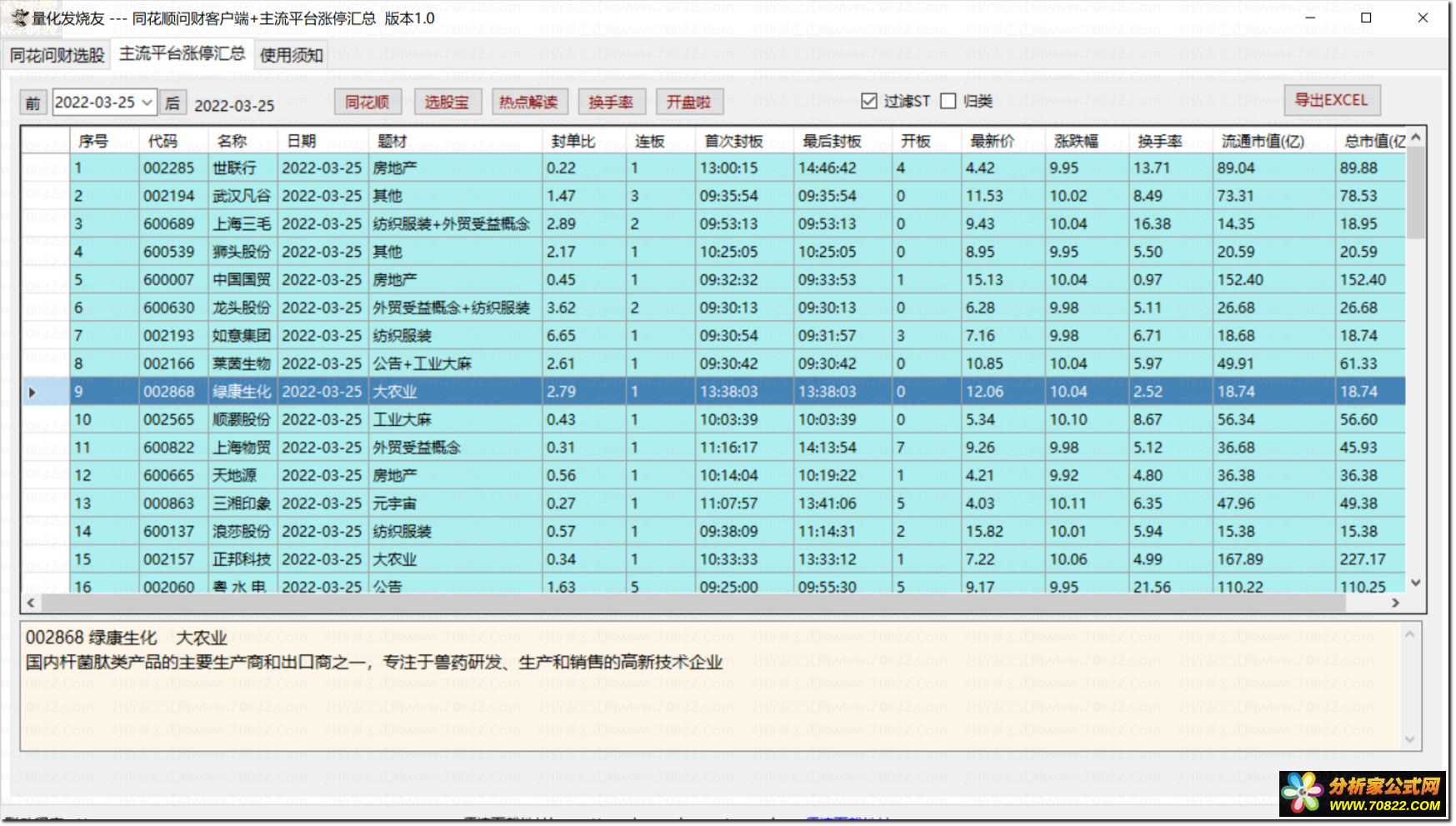The width and height of the screenshot is (1456, 826).
Task: Click the description panel scroll-up arrow
Action: (x=1409, y=634)
